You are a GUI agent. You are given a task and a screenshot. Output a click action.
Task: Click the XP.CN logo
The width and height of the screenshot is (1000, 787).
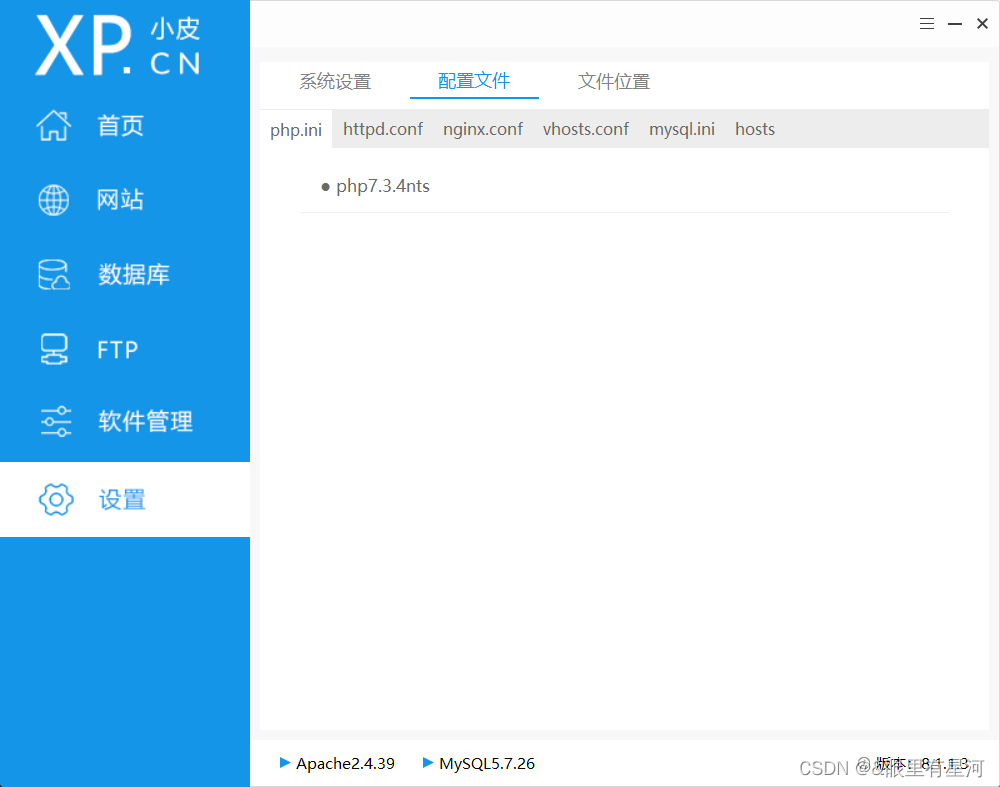118,45
